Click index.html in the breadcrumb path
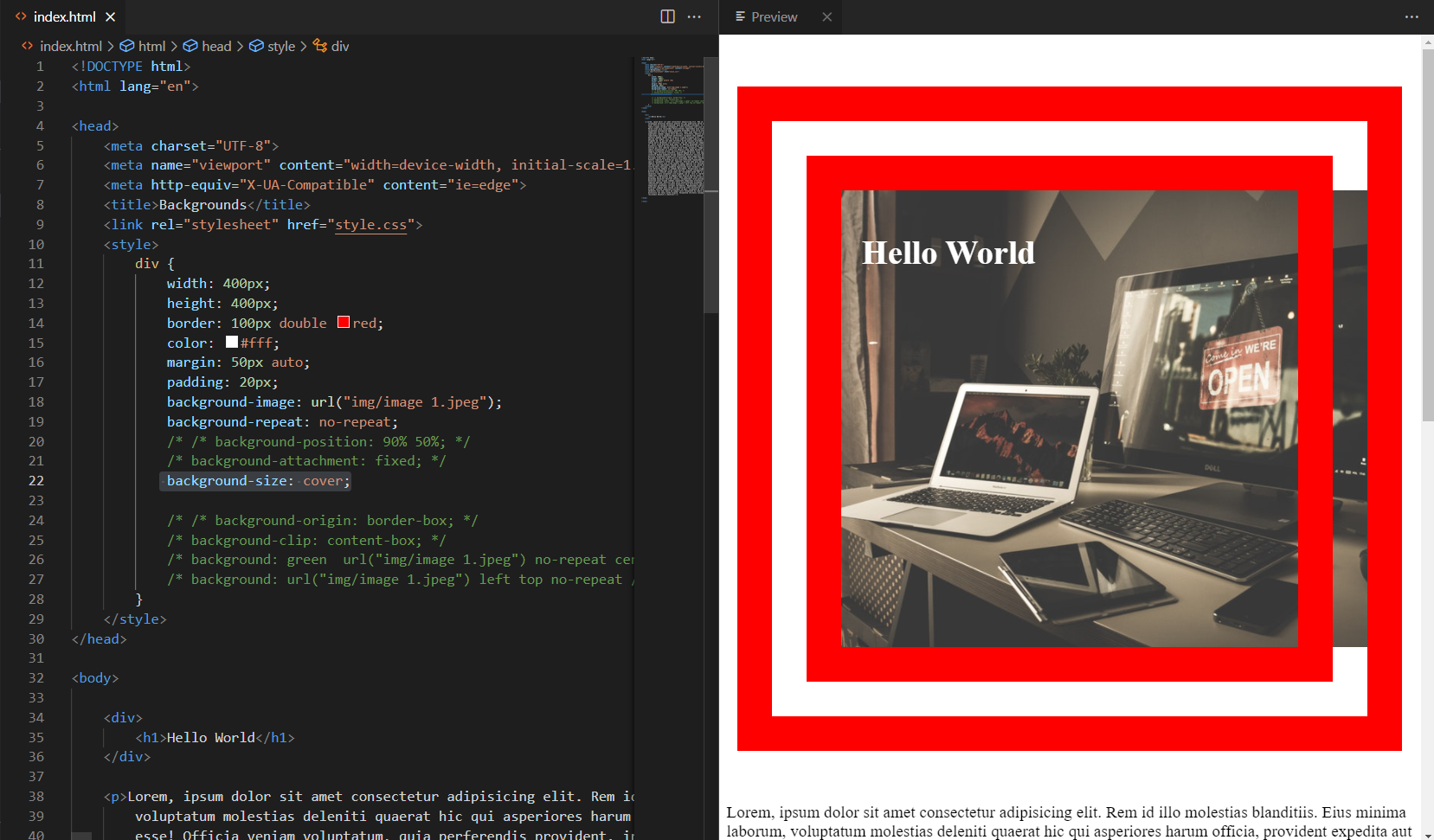This screenshot has width=1434, height=840. click(70, 46)
